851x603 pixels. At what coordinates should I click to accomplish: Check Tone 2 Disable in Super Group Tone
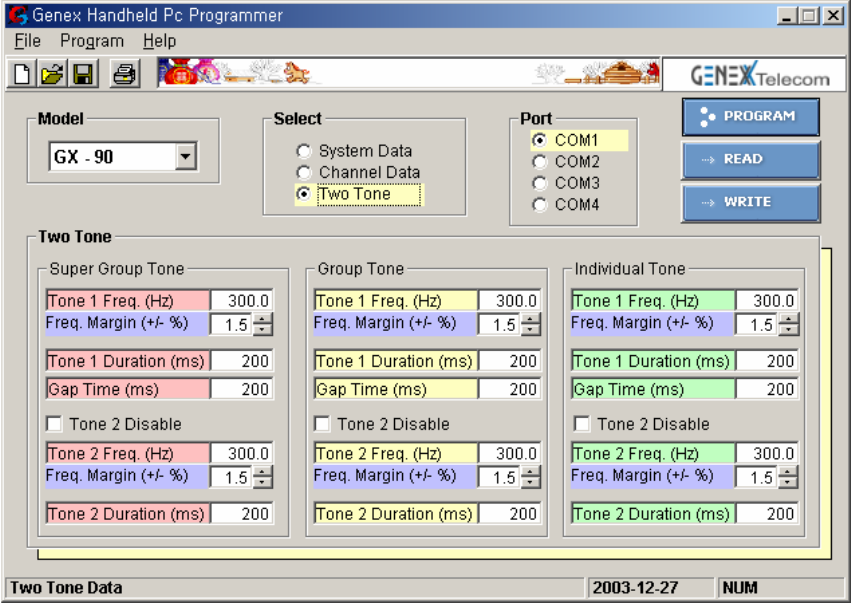(x=54, y=423)
